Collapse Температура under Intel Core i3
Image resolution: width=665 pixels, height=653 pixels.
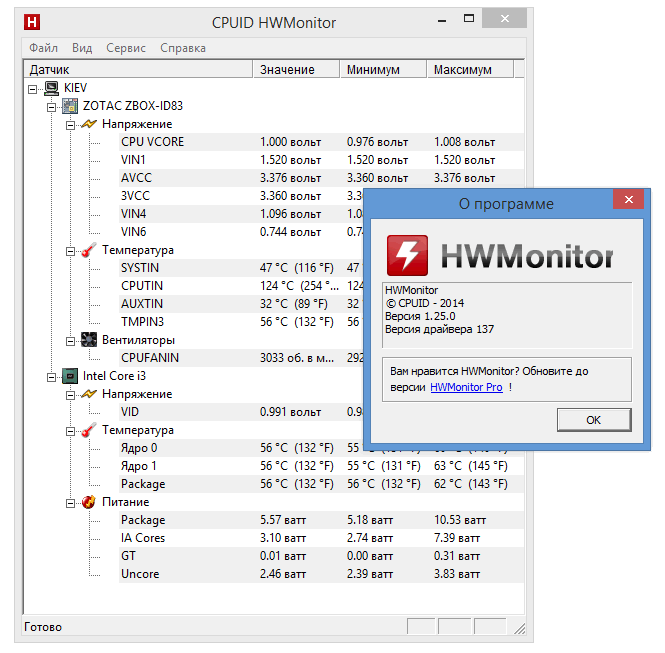click(x=70, y=431)
